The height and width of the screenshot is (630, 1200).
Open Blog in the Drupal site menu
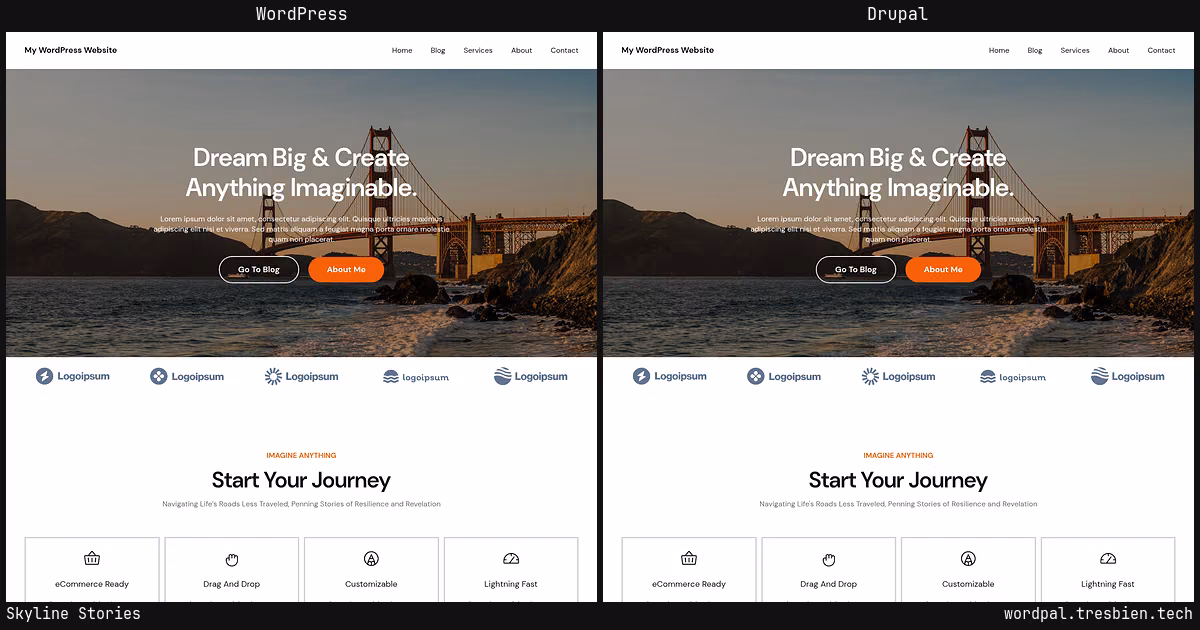(x=1035, y=50)
